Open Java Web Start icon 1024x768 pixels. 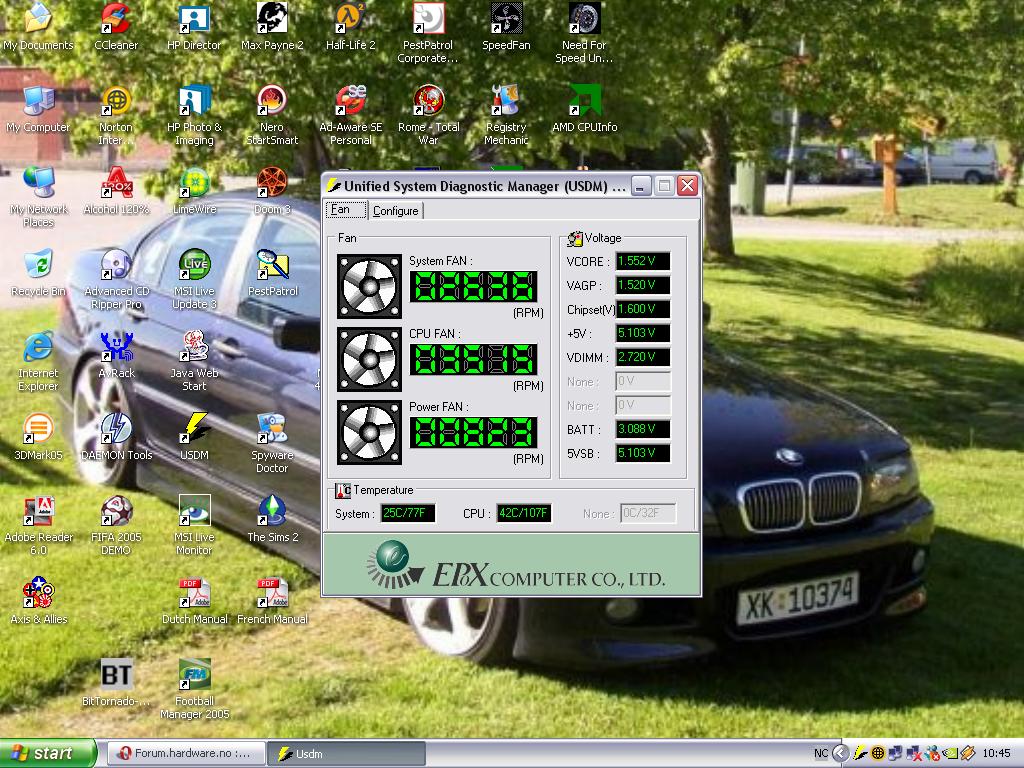(x=194, y=360)
